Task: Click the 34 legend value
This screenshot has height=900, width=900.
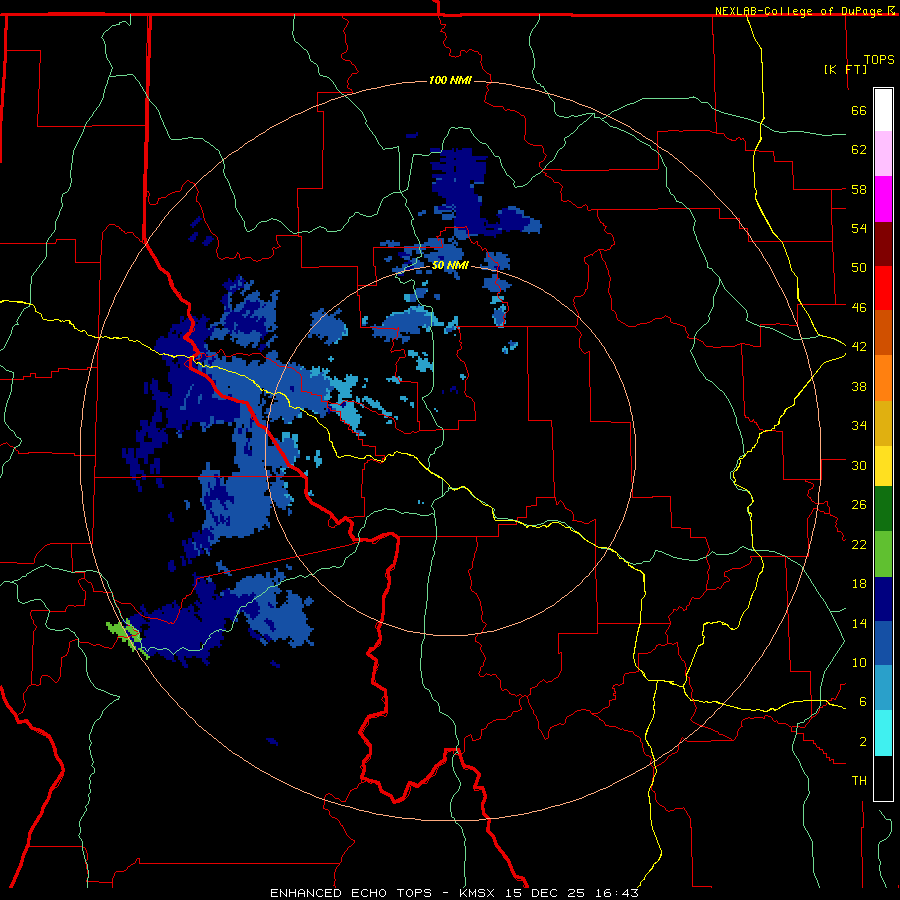Action: 859,426
